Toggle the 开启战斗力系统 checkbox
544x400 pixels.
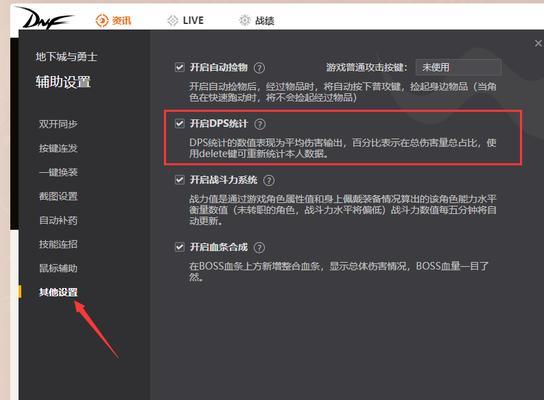(x=179, y=180)
